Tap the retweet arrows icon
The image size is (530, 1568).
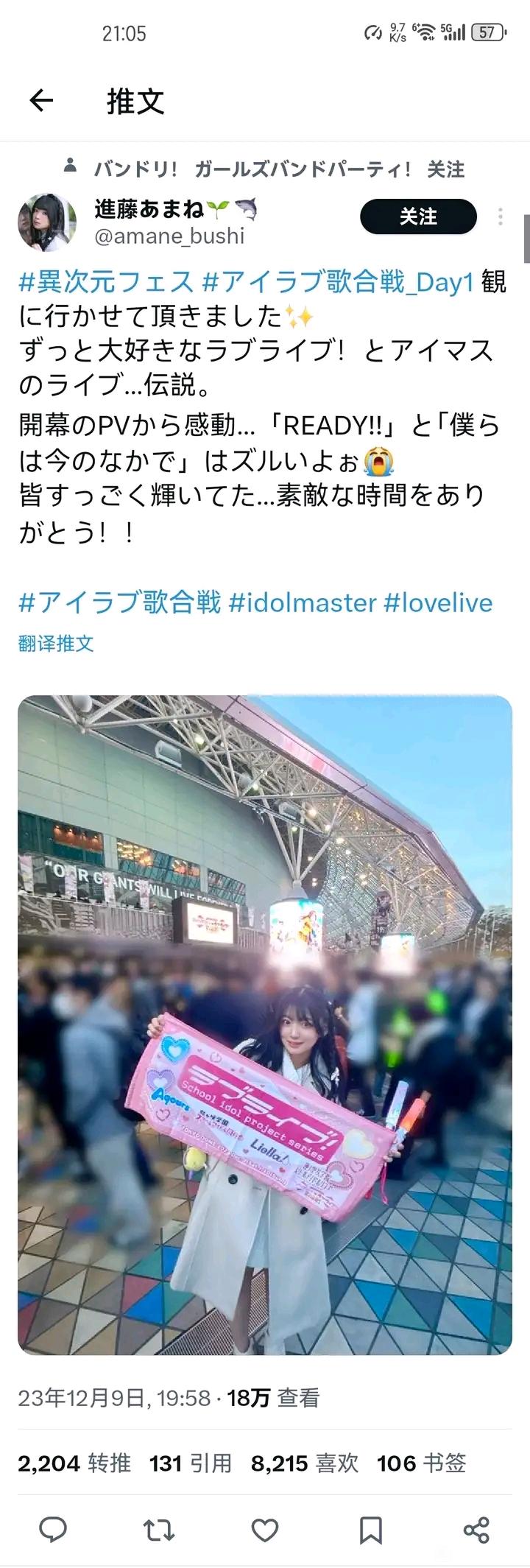point(158,1530)
